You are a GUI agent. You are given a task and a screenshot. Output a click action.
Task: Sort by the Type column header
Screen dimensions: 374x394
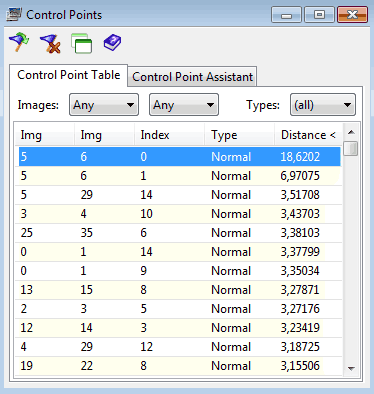point(239,135)
